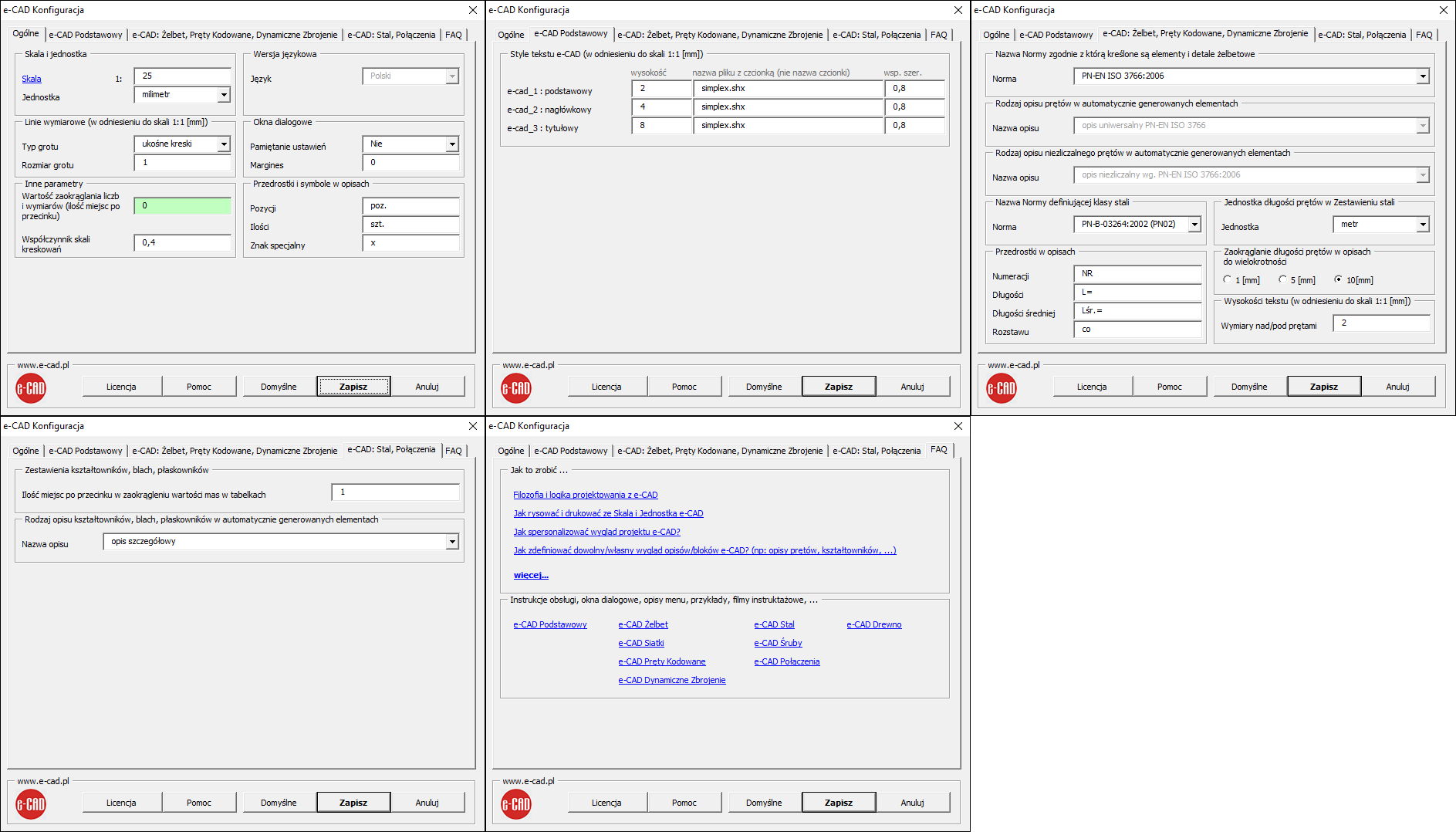The height and width of the screenshot is (832, 1456).
Task: Open the opis szczegółowy dropdown
Action: coord(452,542)
